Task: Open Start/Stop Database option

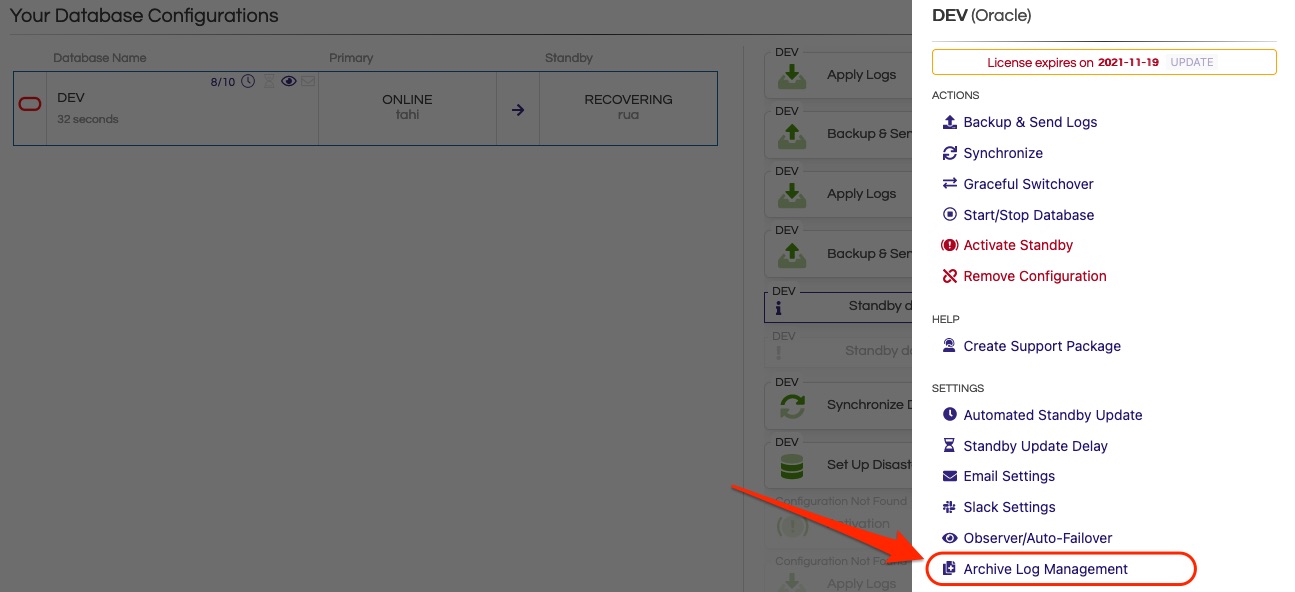Action: [1028, 215]
